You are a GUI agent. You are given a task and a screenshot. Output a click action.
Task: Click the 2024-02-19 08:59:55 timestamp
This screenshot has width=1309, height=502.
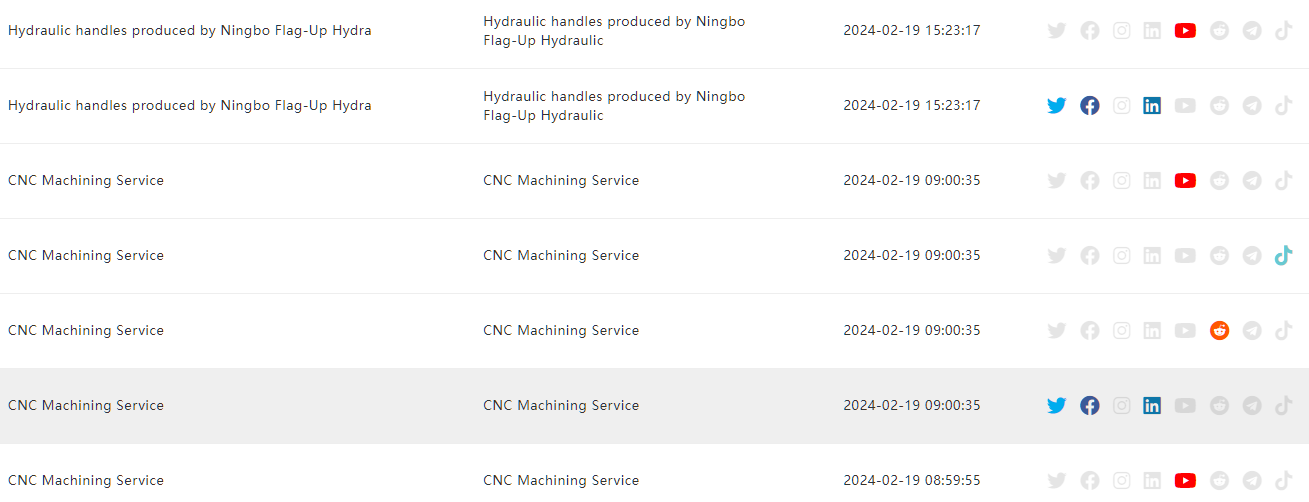pyautogui.click(x=912, y=481)
